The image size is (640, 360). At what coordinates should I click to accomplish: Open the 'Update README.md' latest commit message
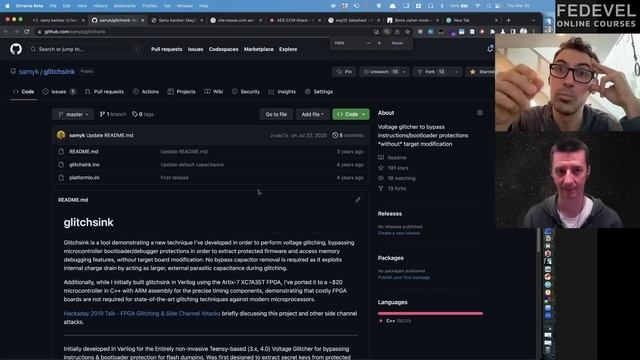pos(110,135)
